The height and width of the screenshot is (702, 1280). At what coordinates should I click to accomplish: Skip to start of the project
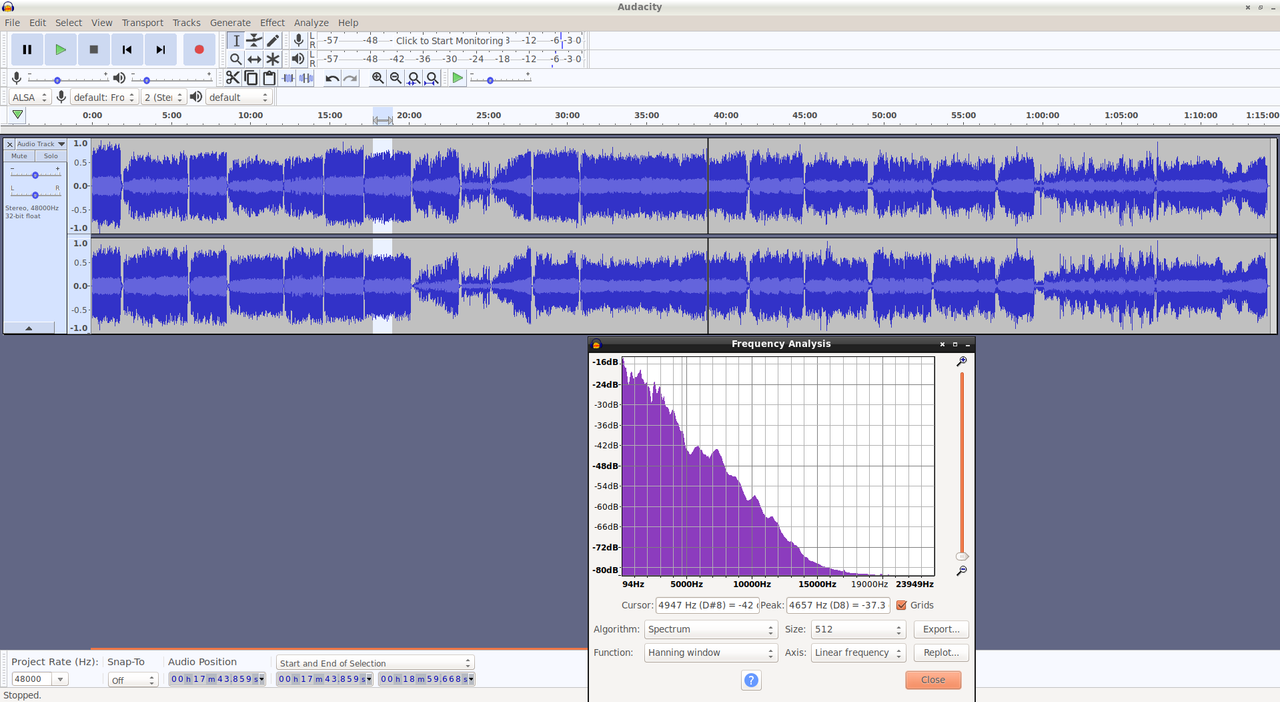(x=127, y=49)
